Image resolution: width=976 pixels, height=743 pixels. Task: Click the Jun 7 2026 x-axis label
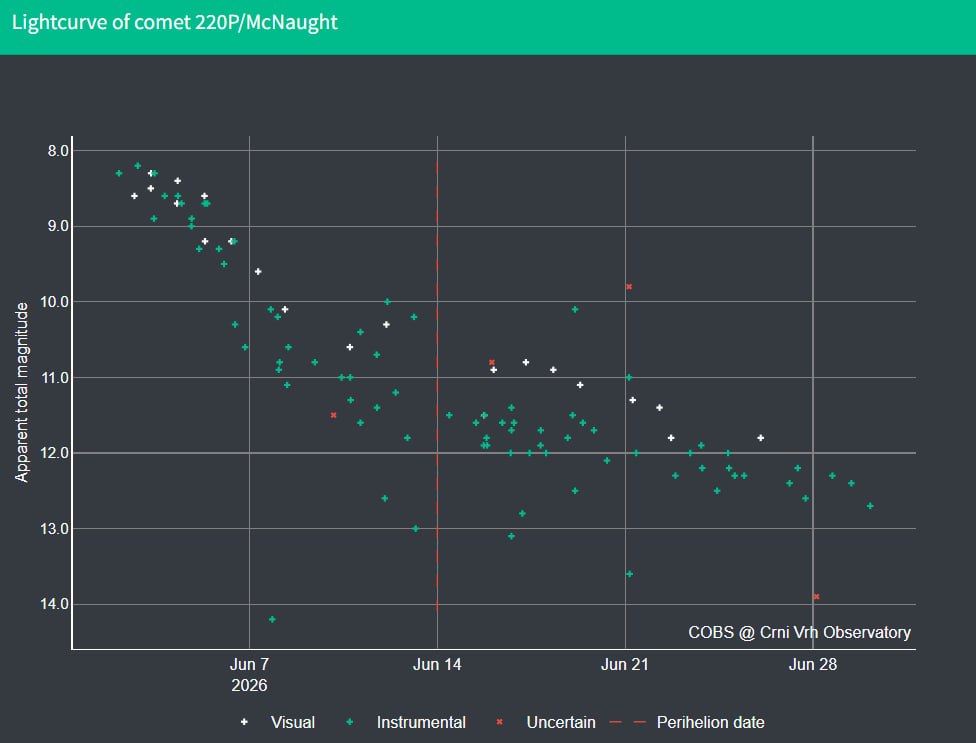[249, 675]
